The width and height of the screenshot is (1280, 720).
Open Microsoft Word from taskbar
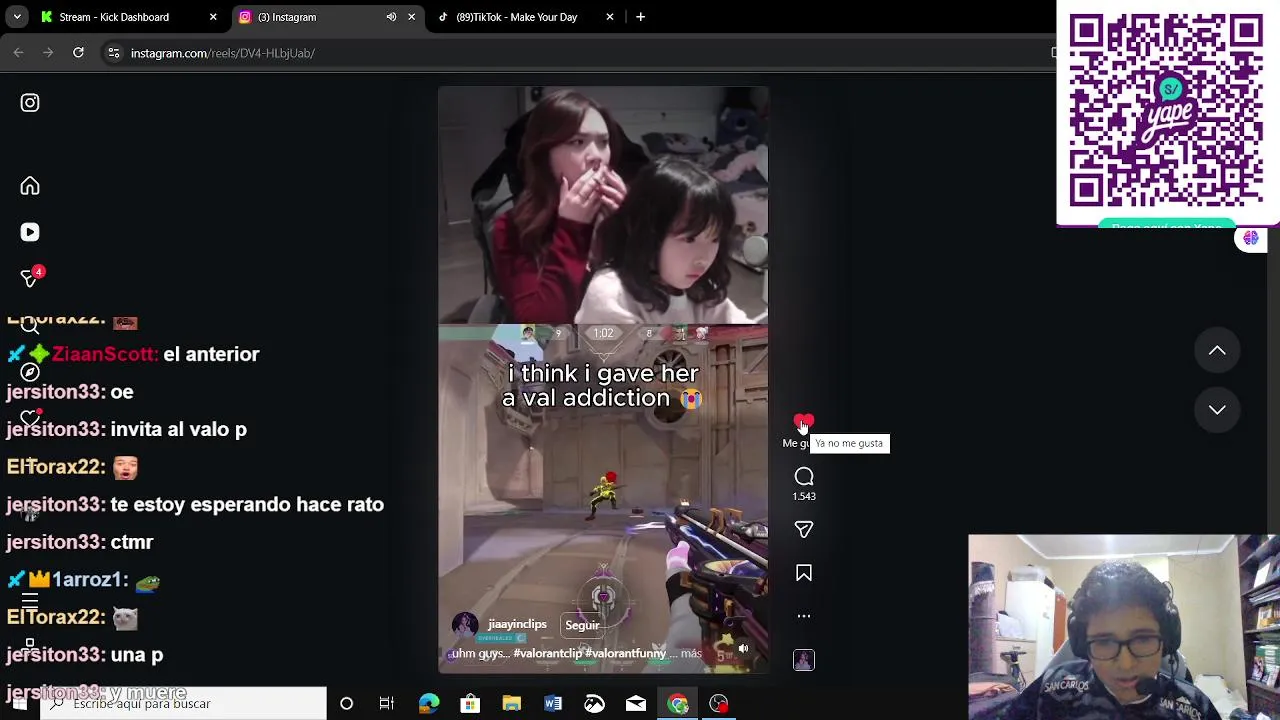coord(553,704)
